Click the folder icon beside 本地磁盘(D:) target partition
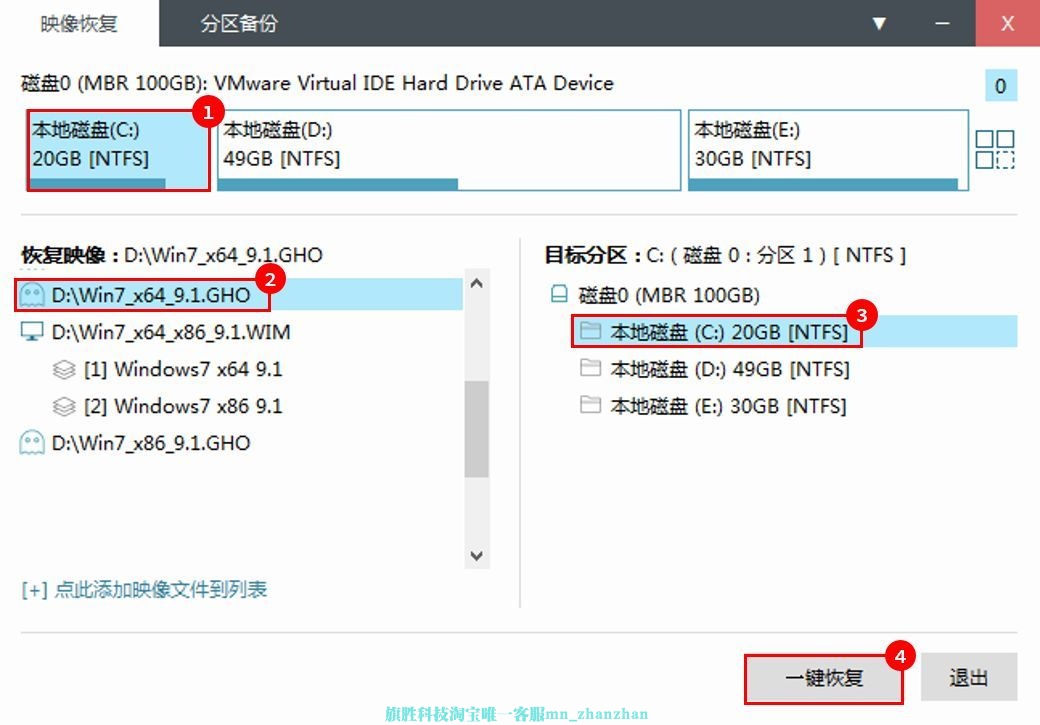The height and width of the screenshot is (725, 1040). coord(589,369)
